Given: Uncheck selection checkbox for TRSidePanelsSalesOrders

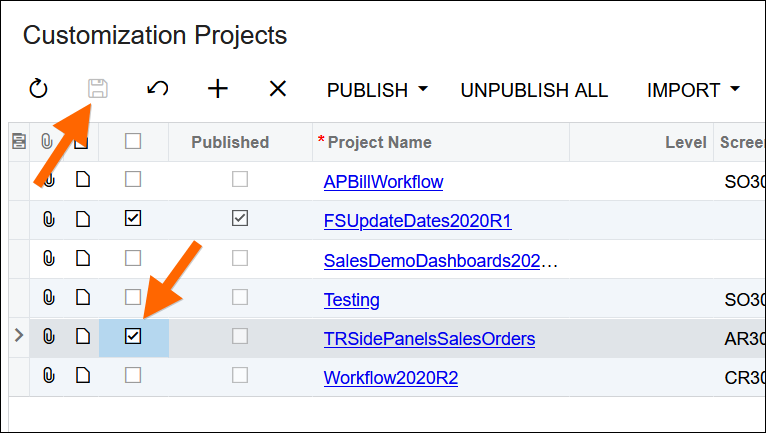Looking at the screenshot, I should (133, 337).
